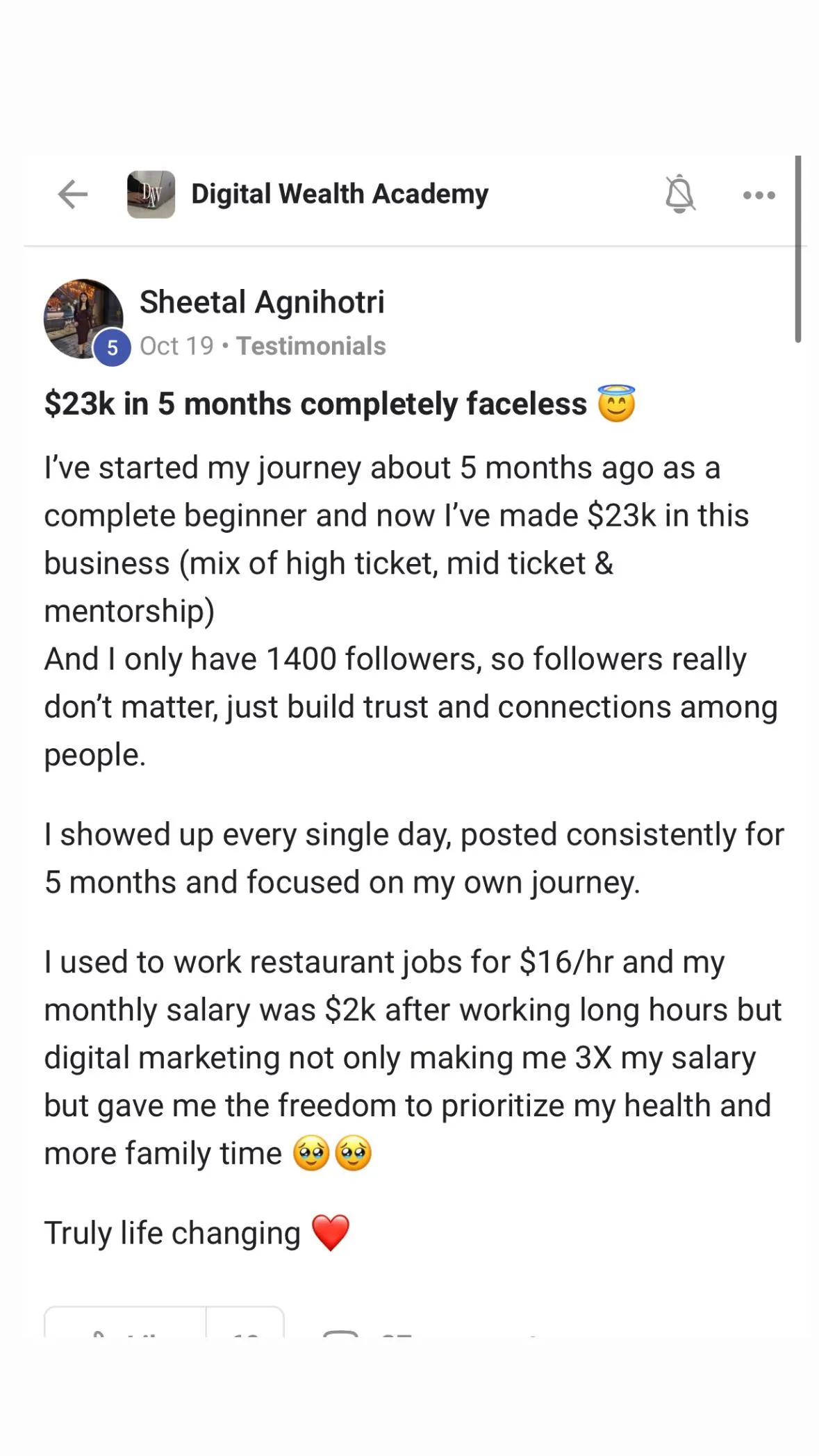Select the Testimonials category link

[x=311, y=346]
